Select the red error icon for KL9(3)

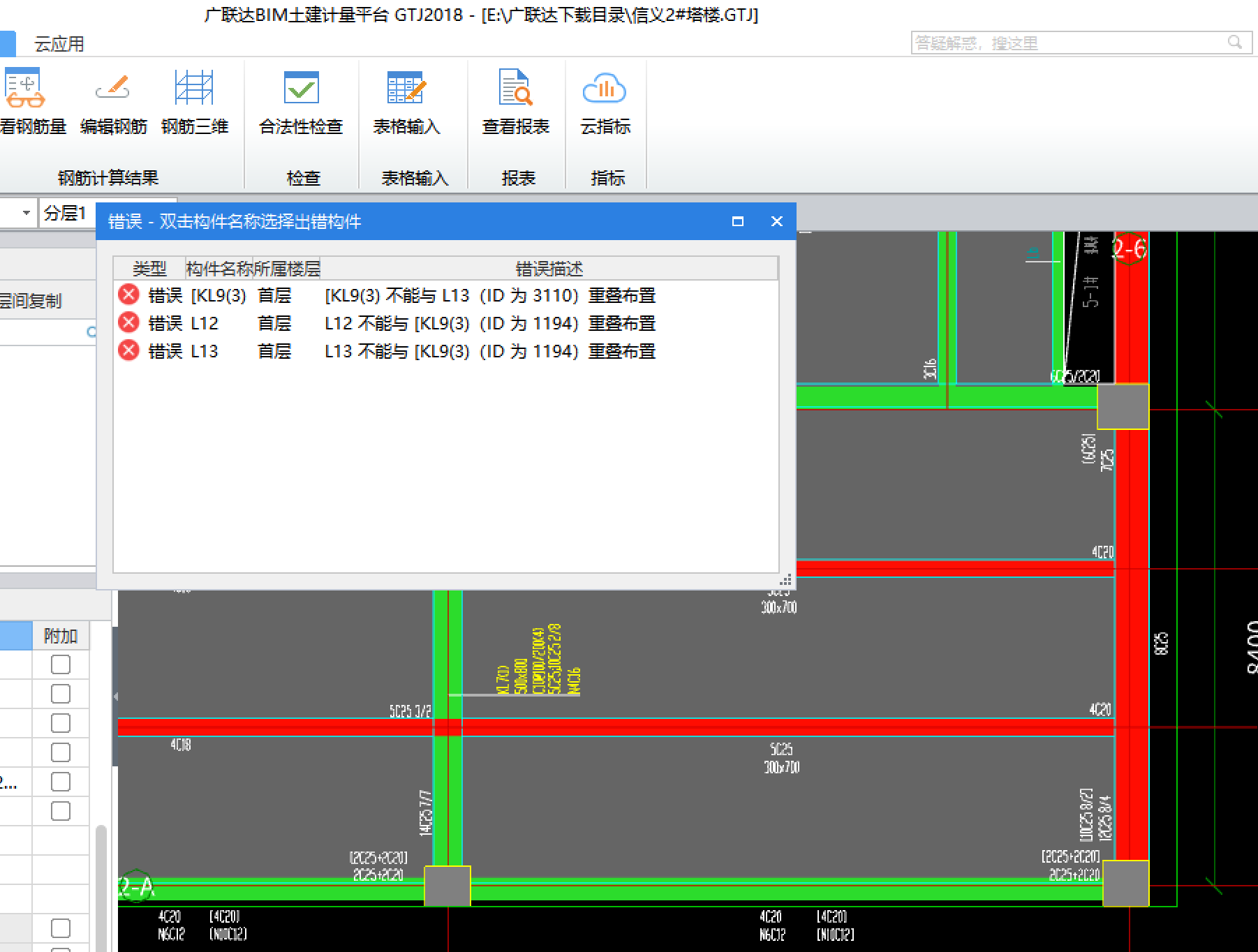(128, 295)
